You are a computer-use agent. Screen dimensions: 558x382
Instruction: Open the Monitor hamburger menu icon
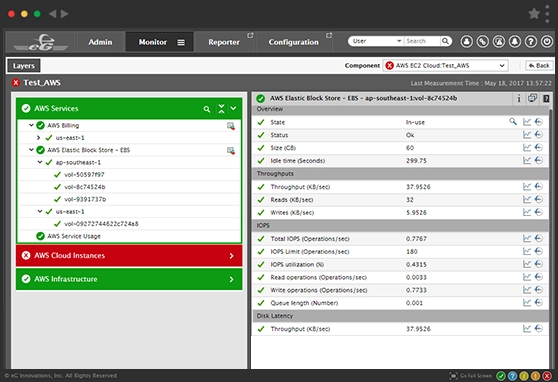pyautogui.click(x=181, y=42)
